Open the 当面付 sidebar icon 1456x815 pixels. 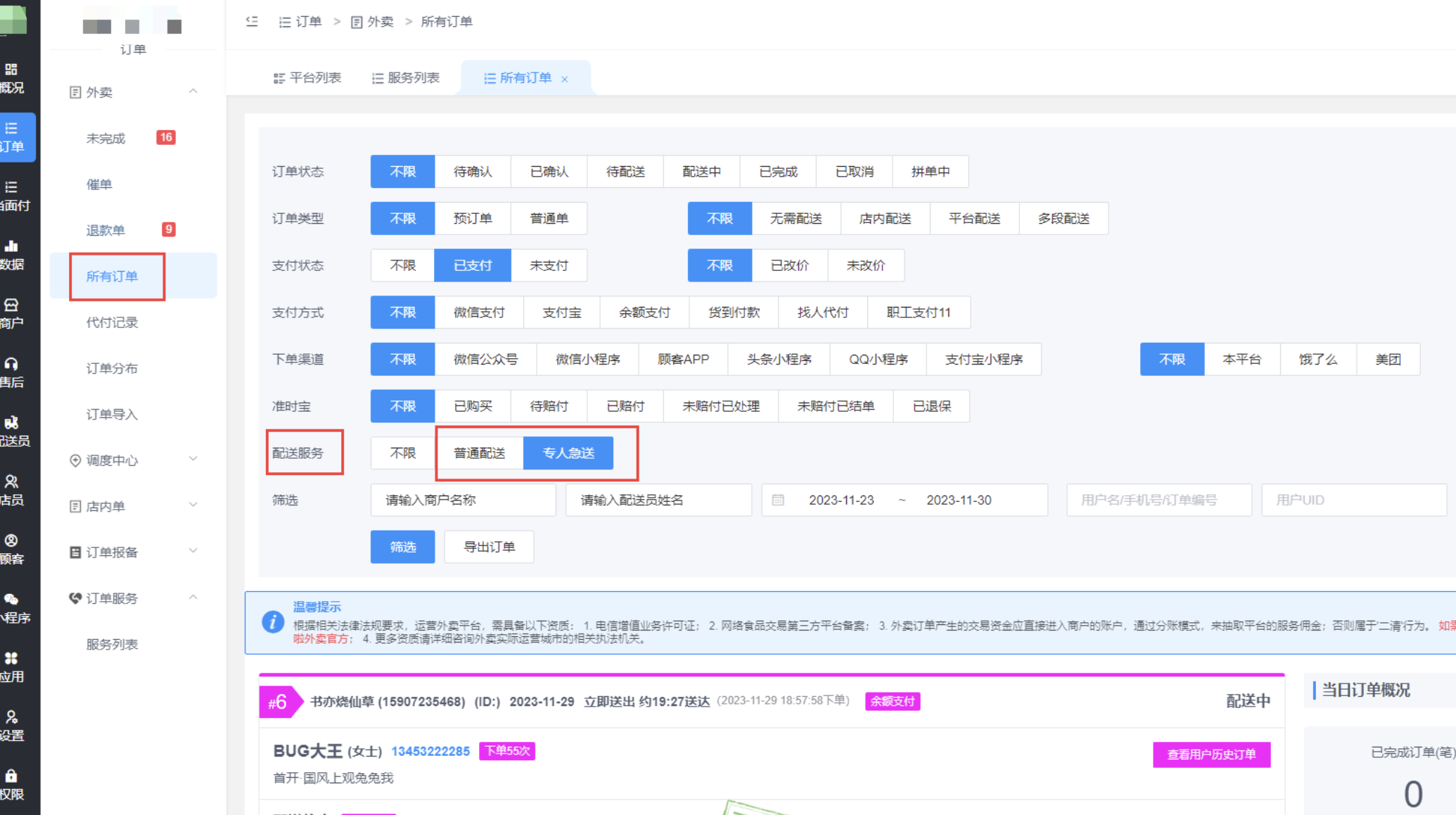coord(11,187)
